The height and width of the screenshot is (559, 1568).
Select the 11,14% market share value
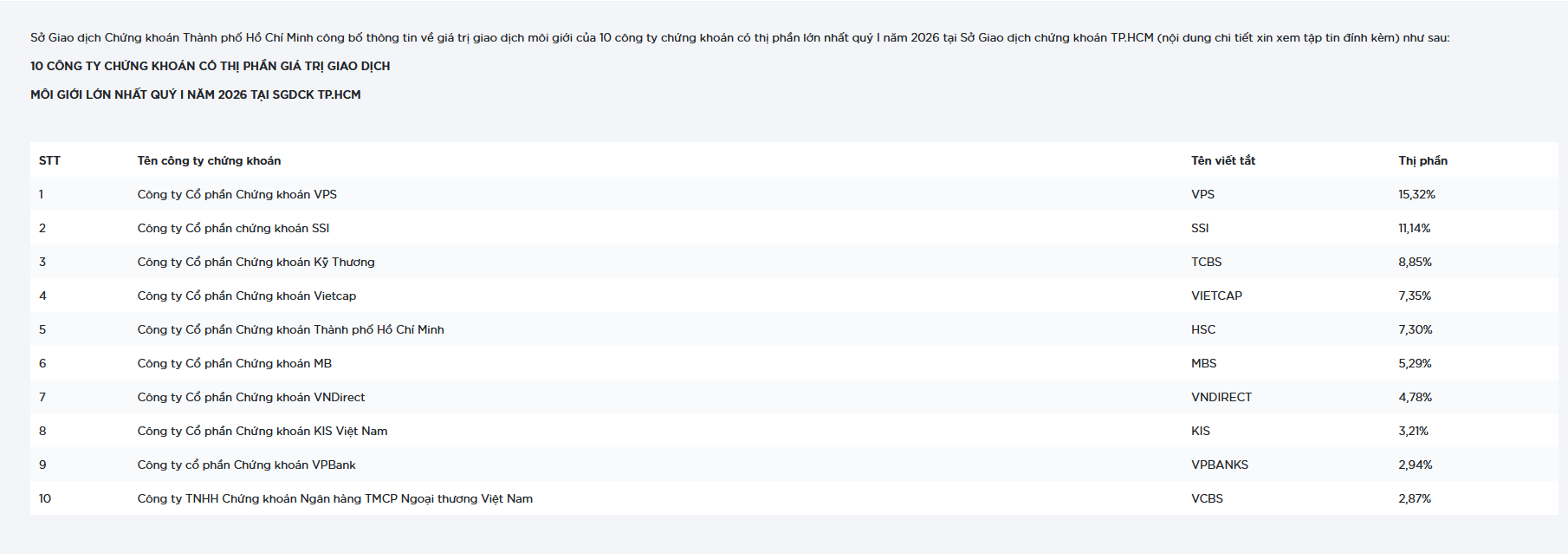point(1414,228)
